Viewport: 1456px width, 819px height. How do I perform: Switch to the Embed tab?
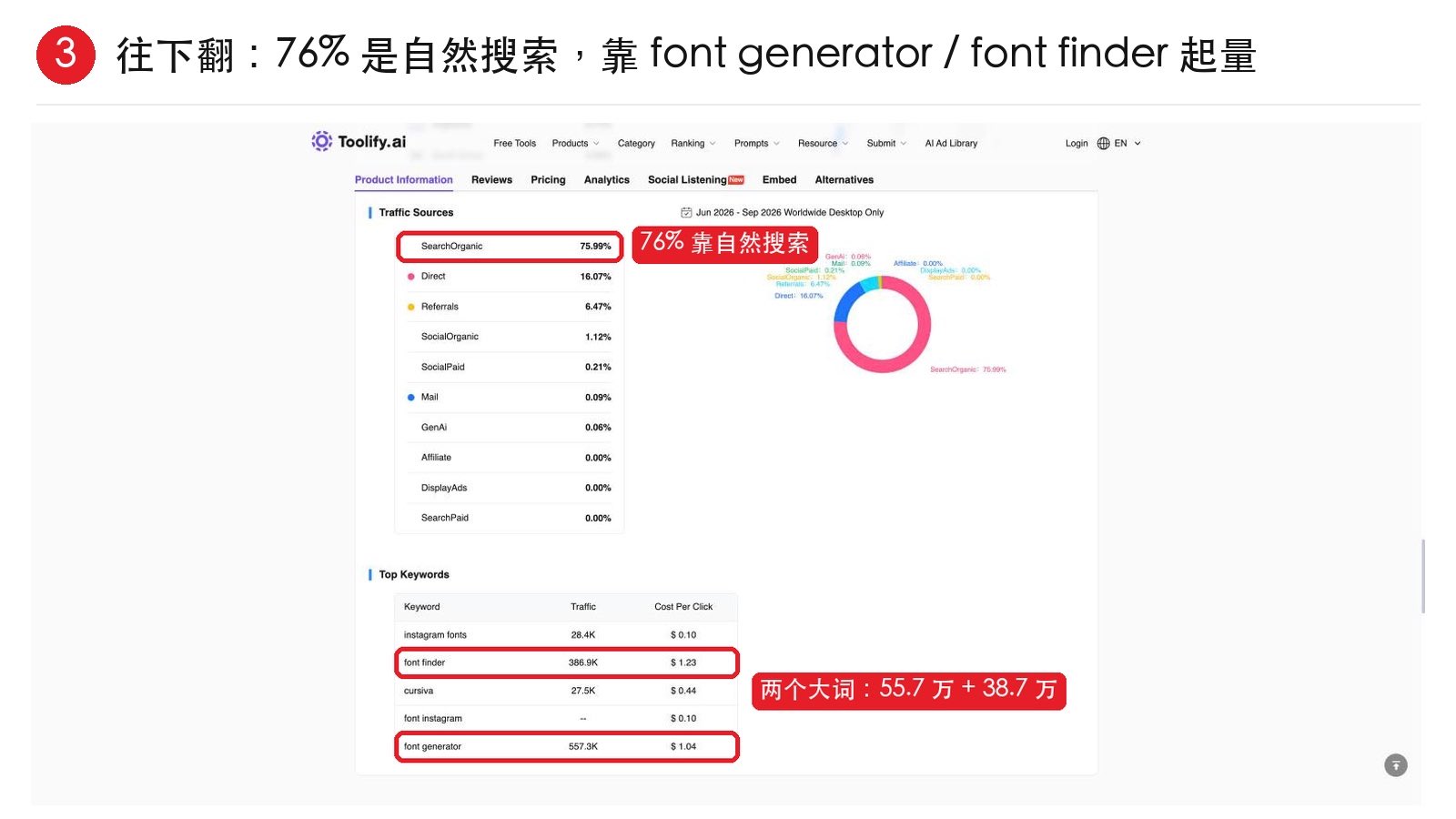pos(779,179)
